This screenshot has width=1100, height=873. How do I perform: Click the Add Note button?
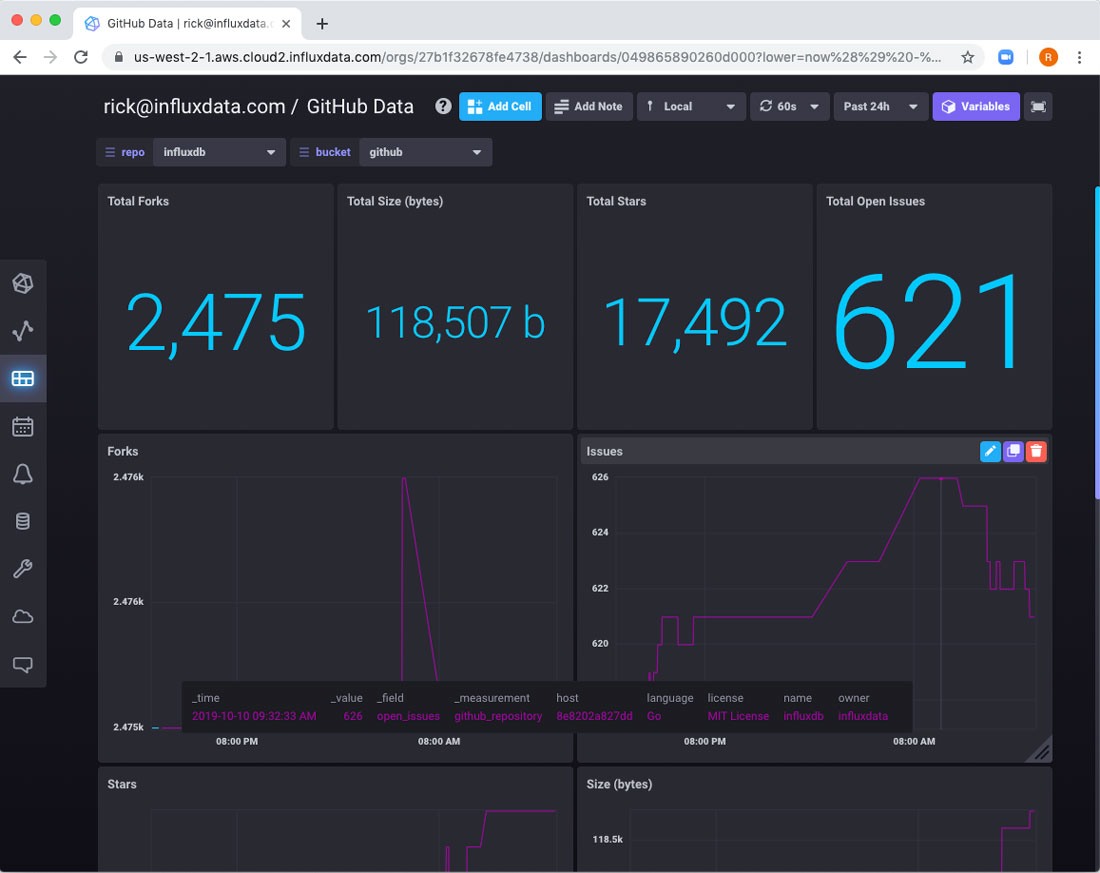(x=588, y=106)
